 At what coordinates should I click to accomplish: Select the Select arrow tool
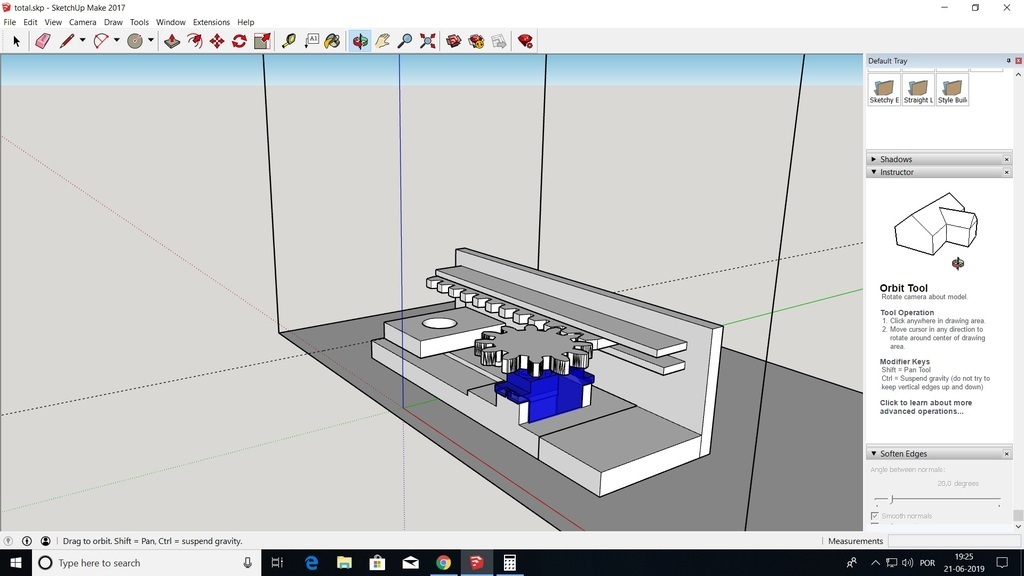click(x=14, y=40)
